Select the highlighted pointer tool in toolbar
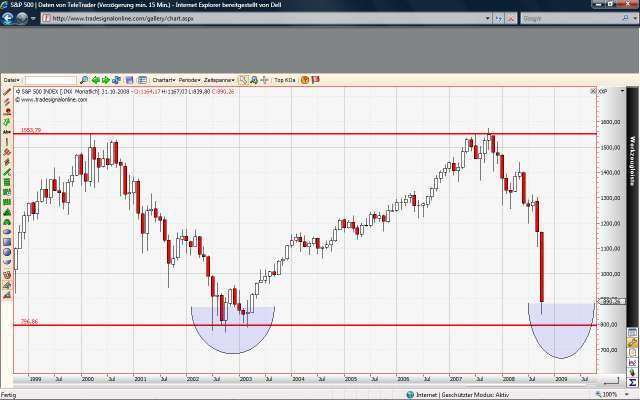This screenshot has width=640, height=400. (x=243, y=80)
